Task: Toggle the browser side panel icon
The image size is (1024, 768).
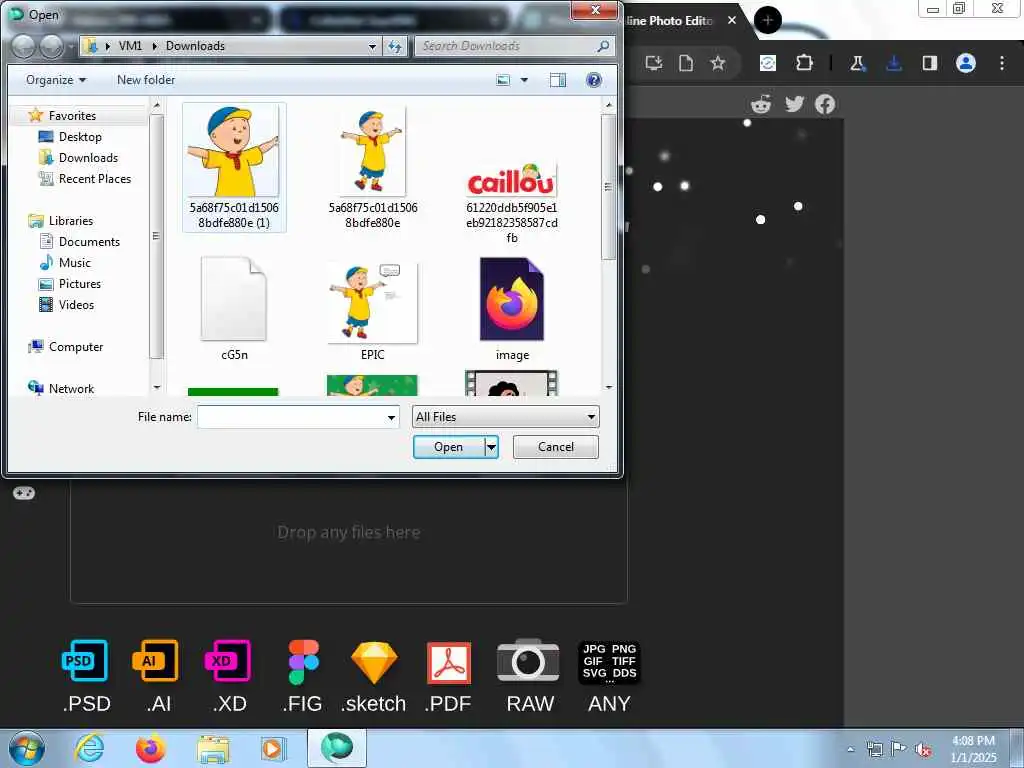Action: click(930, 63)
